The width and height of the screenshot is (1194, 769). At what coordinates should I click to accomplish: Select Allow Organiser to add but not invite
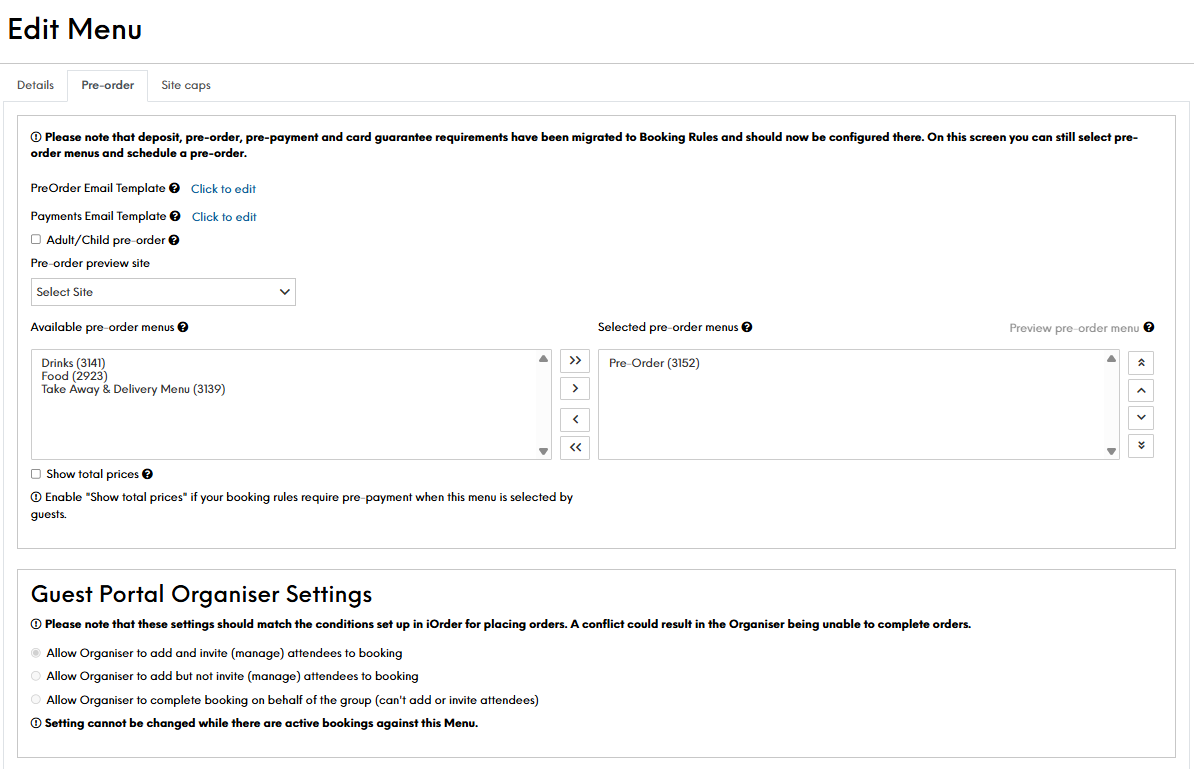37,676
